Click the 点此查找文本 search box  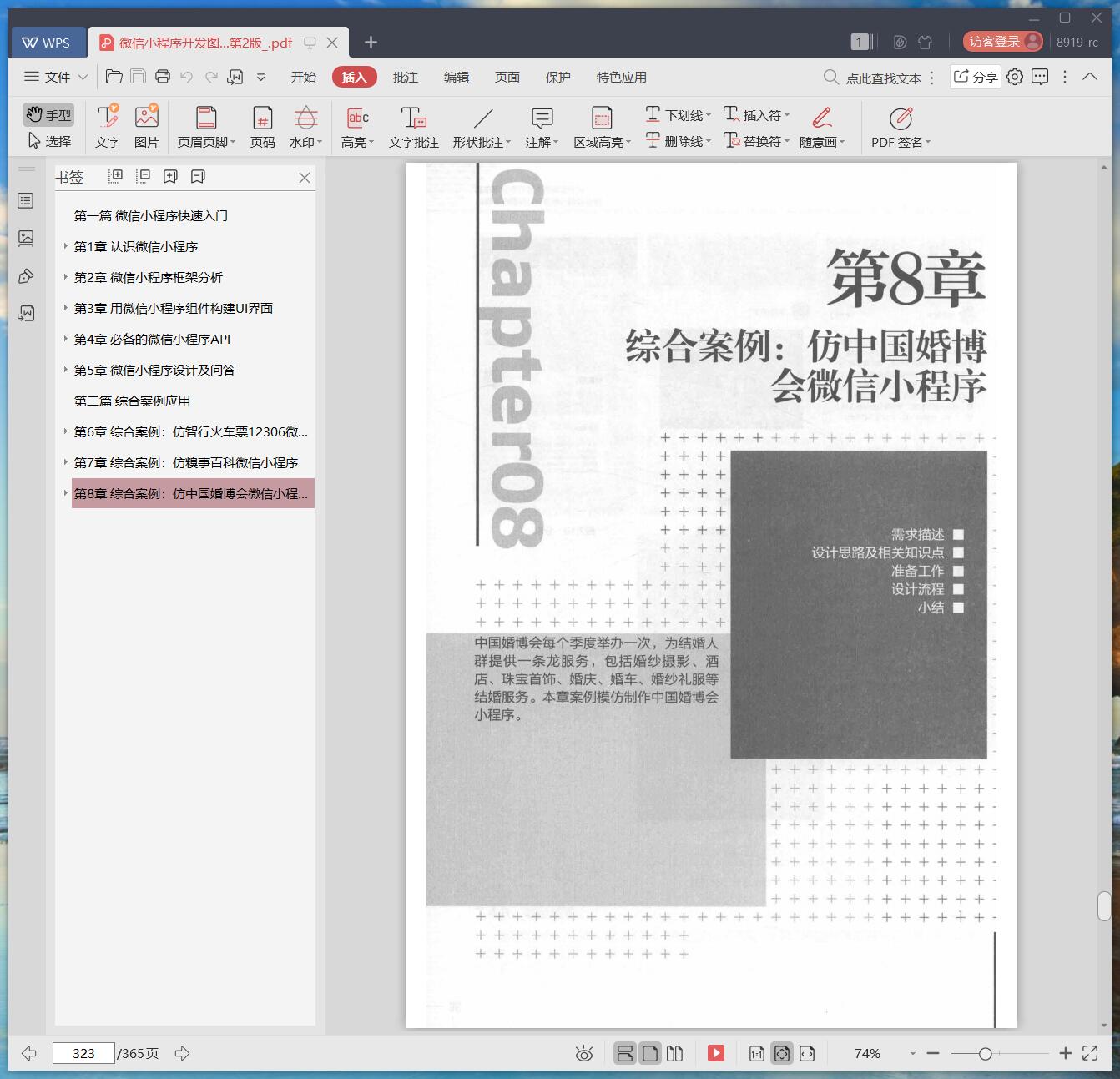point(874,78)
